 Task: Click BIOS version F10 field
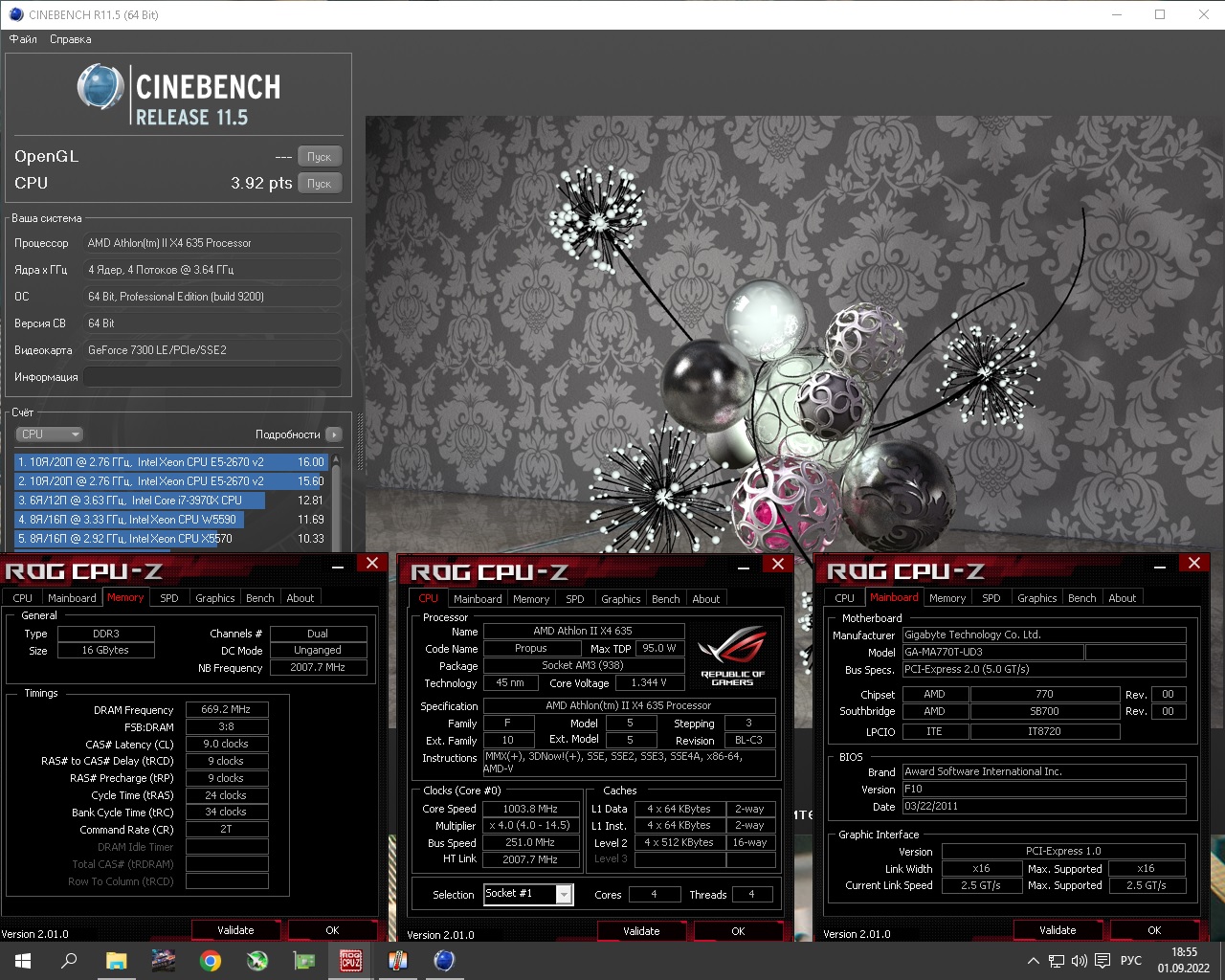click(1044, 790)
